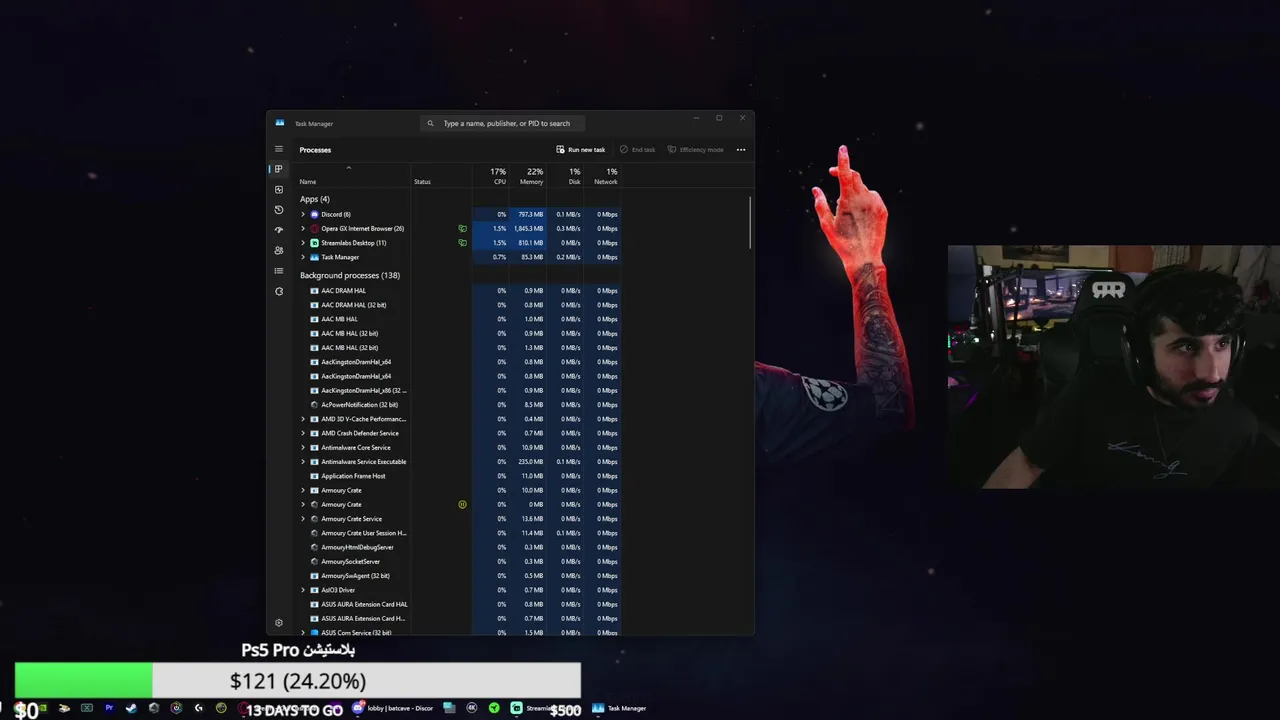Open the Users page sidebar icon

click(279, 250)
